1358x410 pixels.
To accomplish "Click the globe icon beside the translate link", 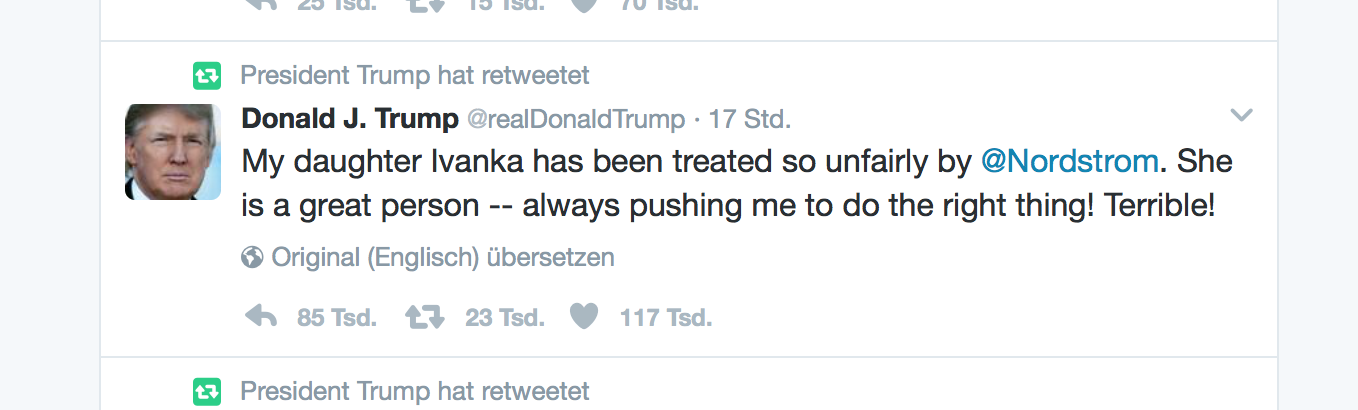I will 252,258.
